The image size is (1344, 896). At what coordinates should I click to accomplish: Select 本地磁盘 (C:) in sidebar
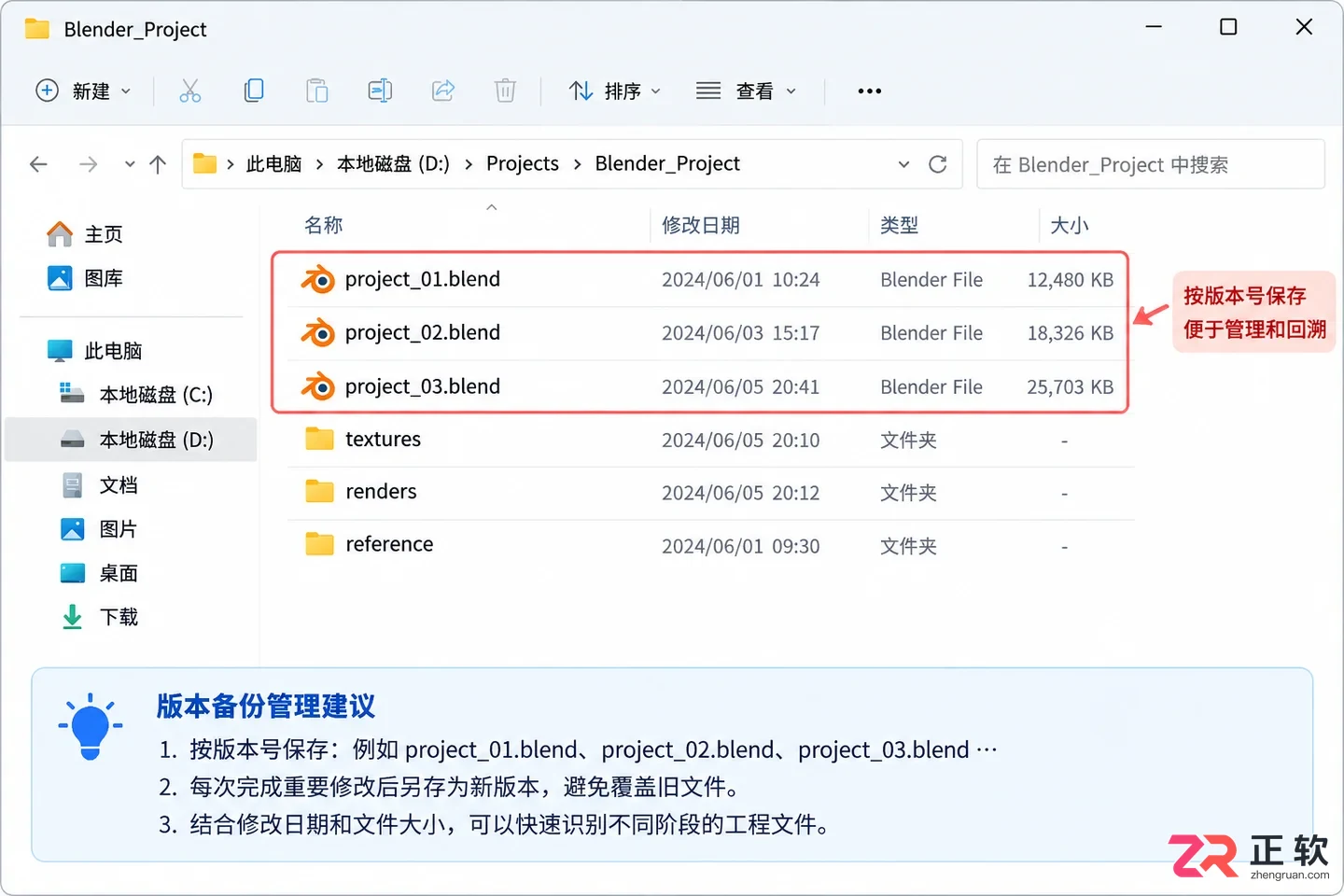point(136,395)
